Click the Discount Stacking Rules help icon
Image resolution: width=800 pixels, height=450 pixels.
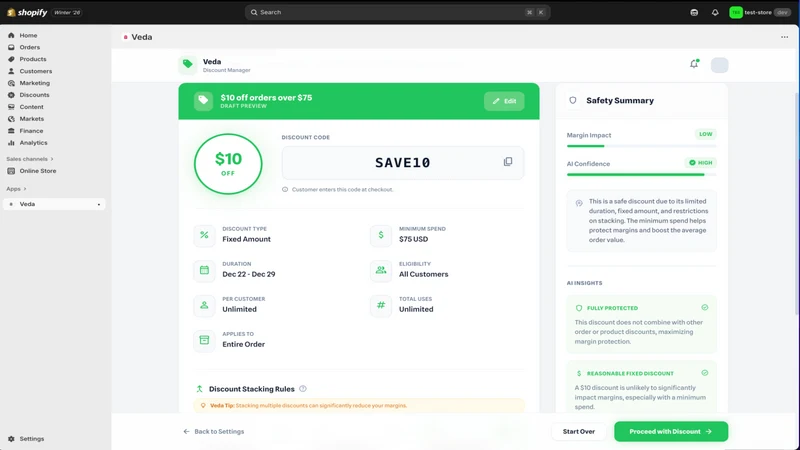[303, 389]
